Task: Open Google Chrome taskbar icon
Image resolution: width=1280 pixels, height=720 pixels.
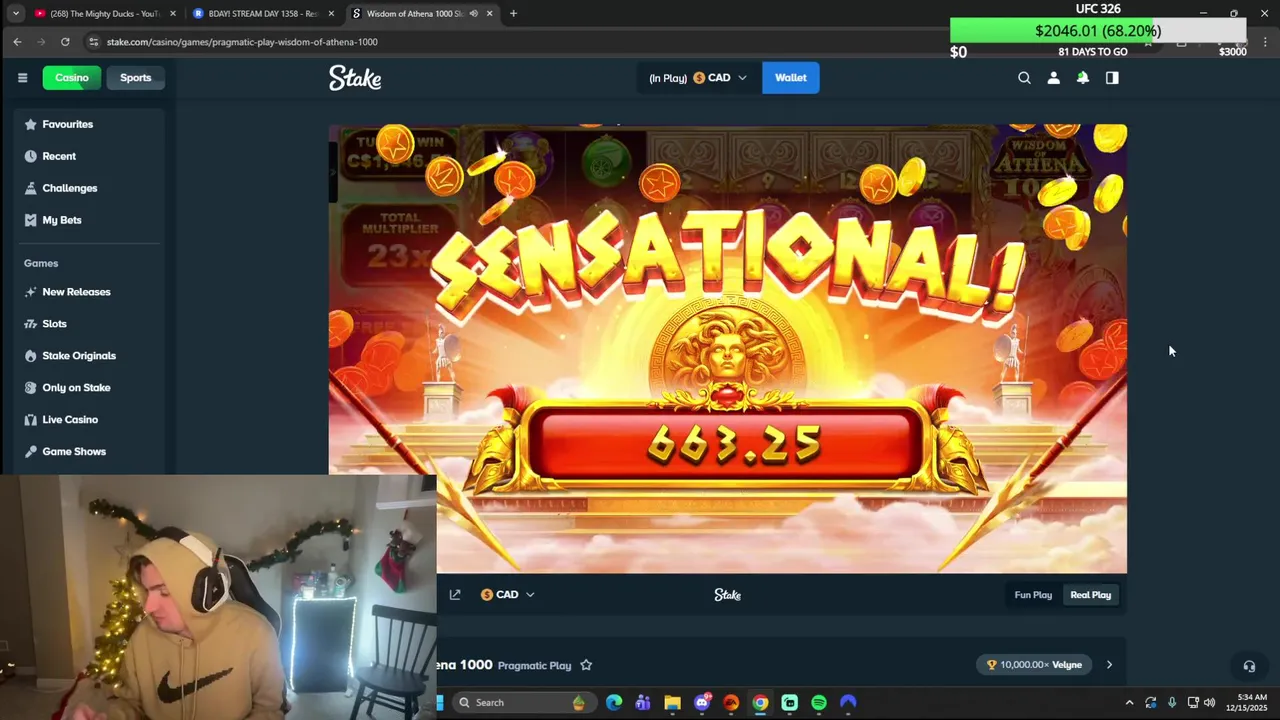Action: coord(760,703)
